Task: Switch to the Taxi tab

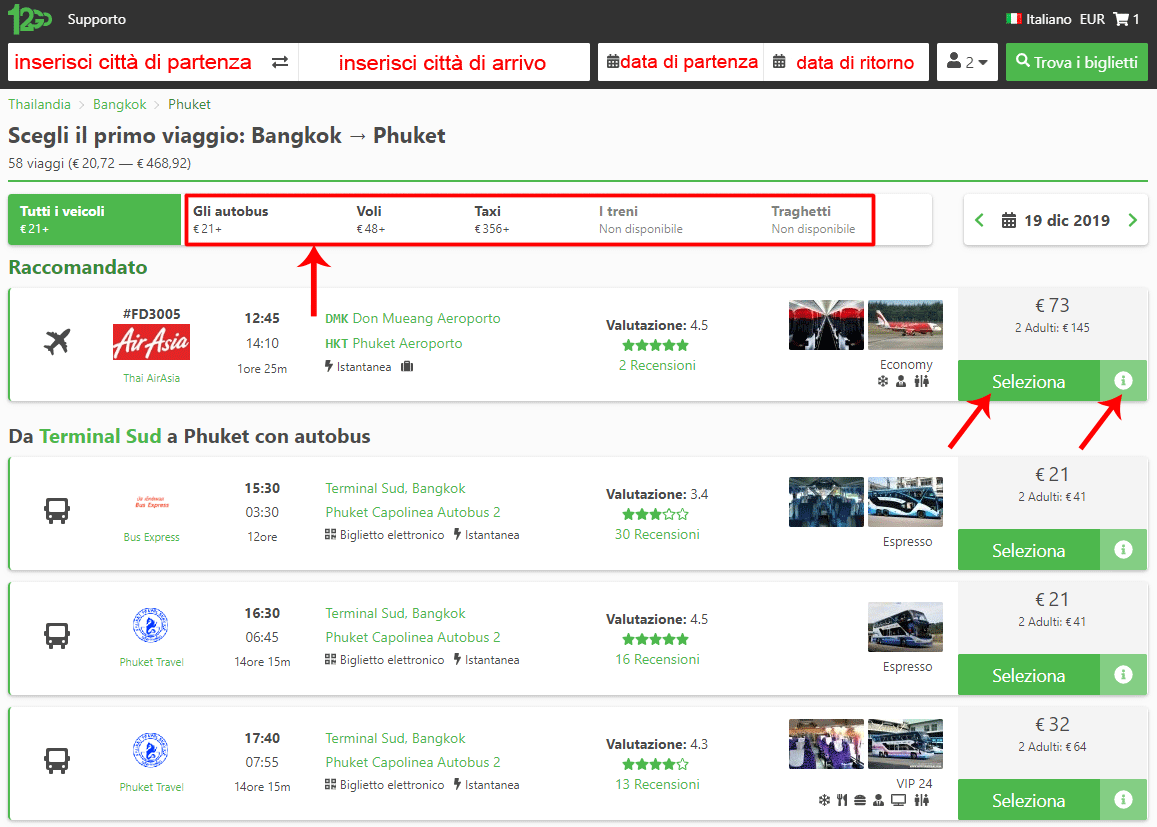Action: (491, 219)
